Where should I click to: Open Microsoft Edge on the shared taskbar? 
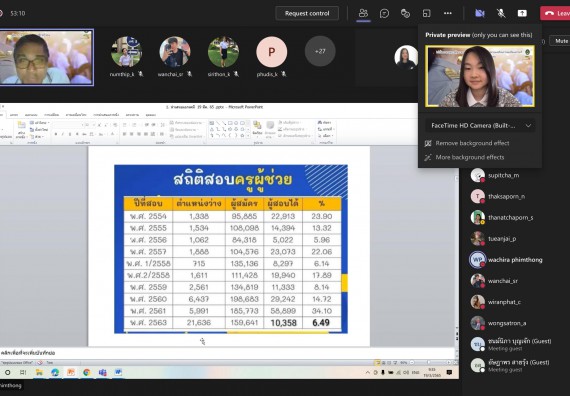(x=55, y=372)
